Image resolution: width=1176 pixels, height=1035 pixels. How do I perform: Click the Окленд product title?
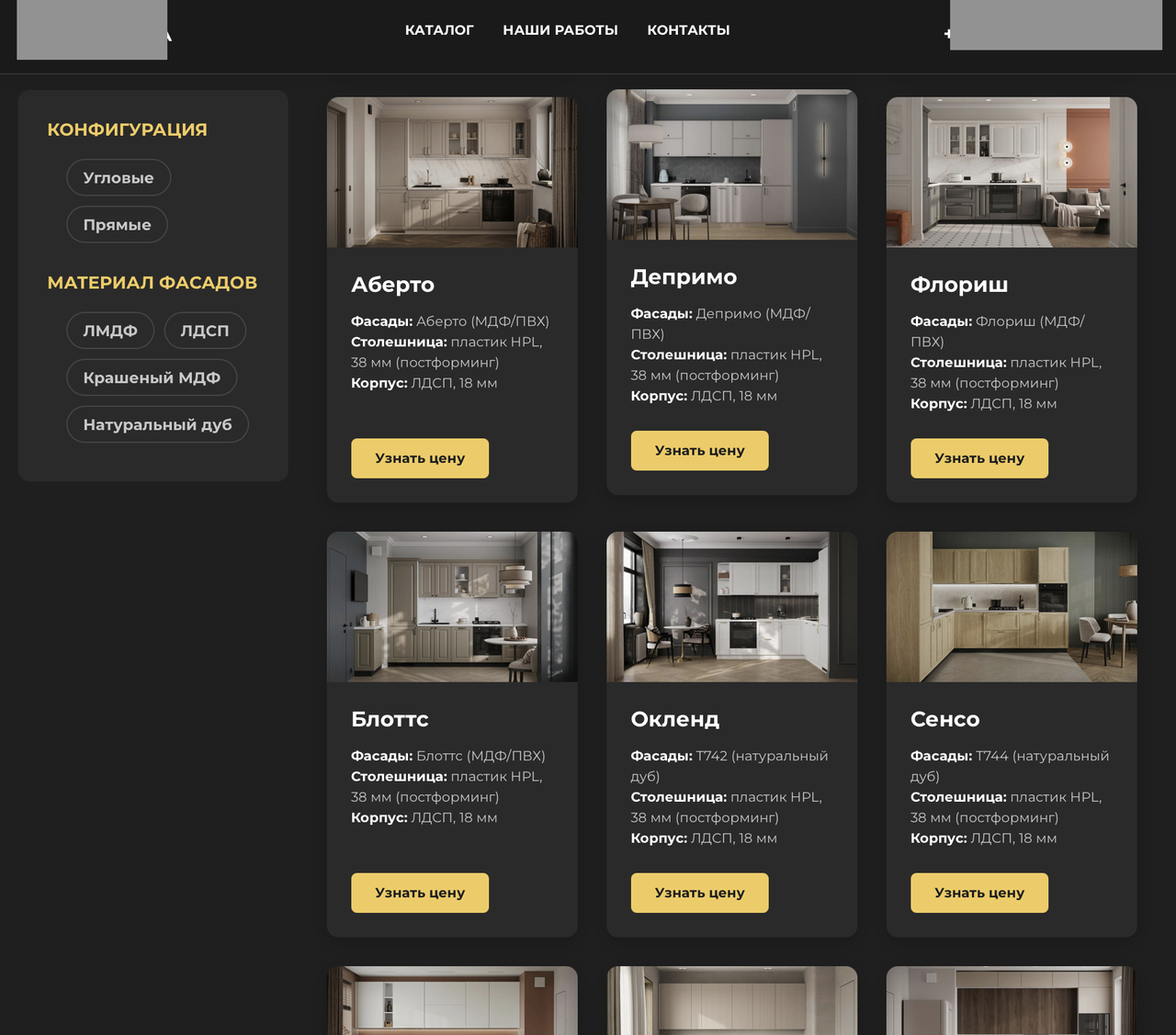675,719
